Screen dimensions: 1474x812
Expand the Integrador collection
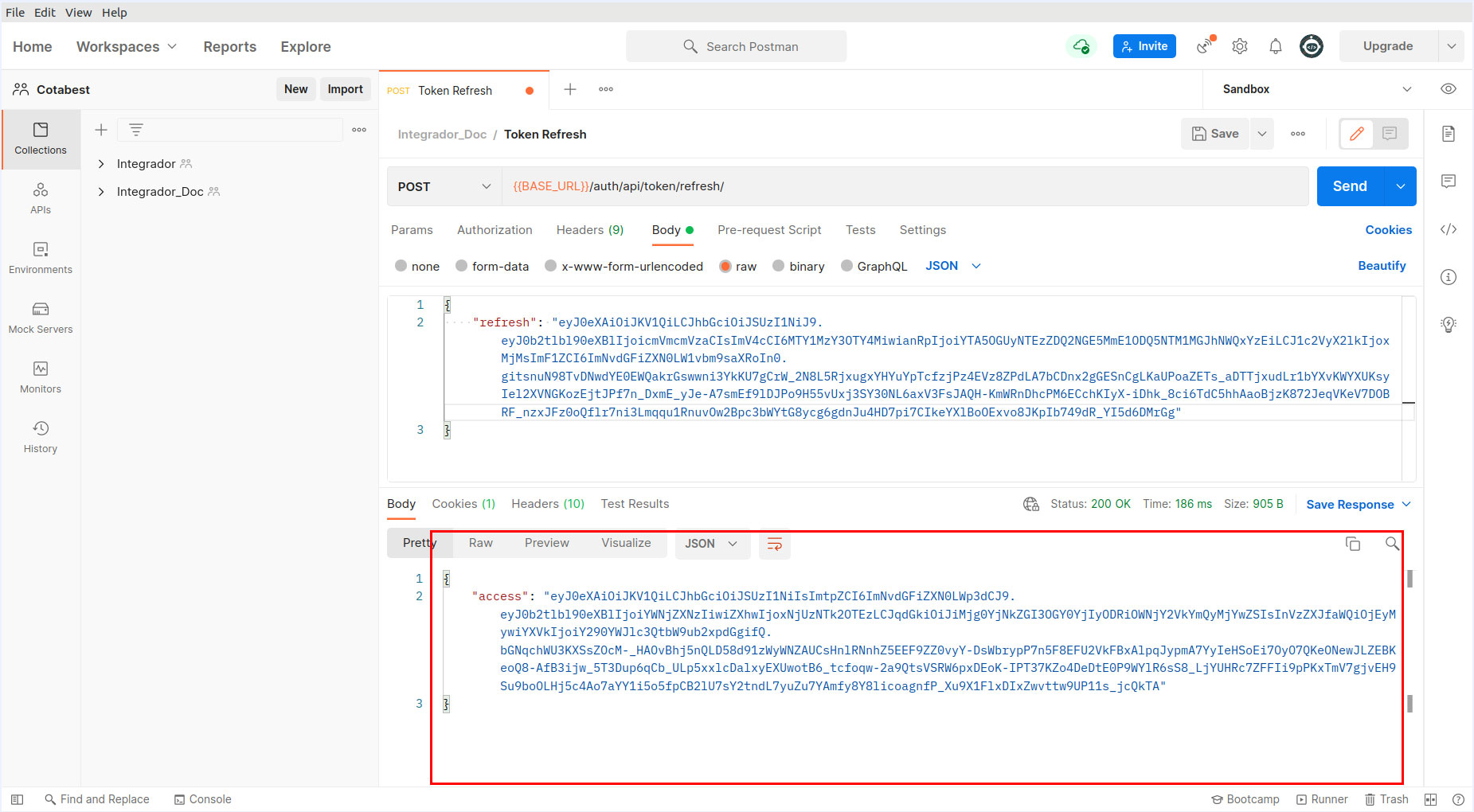[x=101, y=164]
